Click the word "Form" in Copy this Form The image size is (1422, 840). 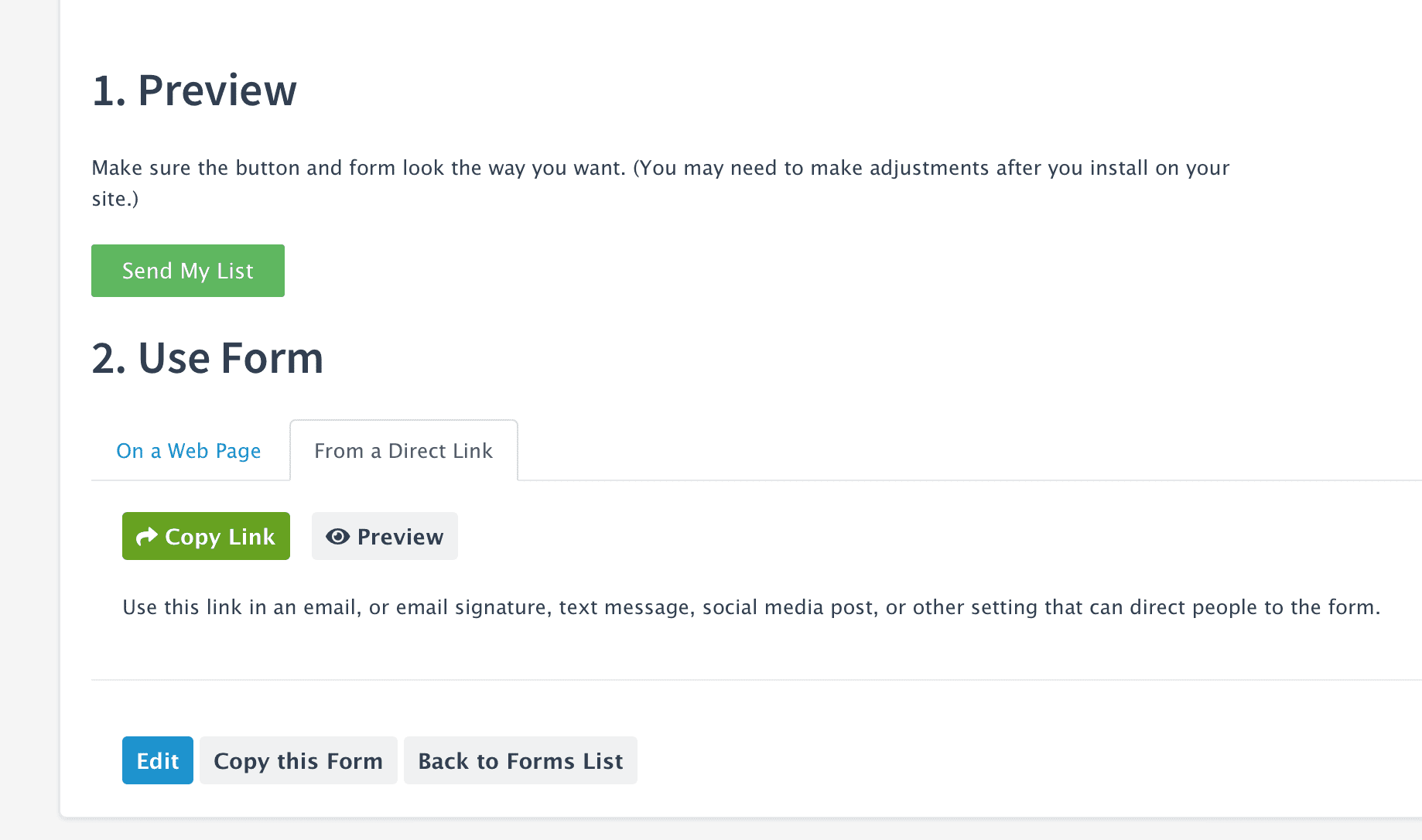tap(355, 761)
